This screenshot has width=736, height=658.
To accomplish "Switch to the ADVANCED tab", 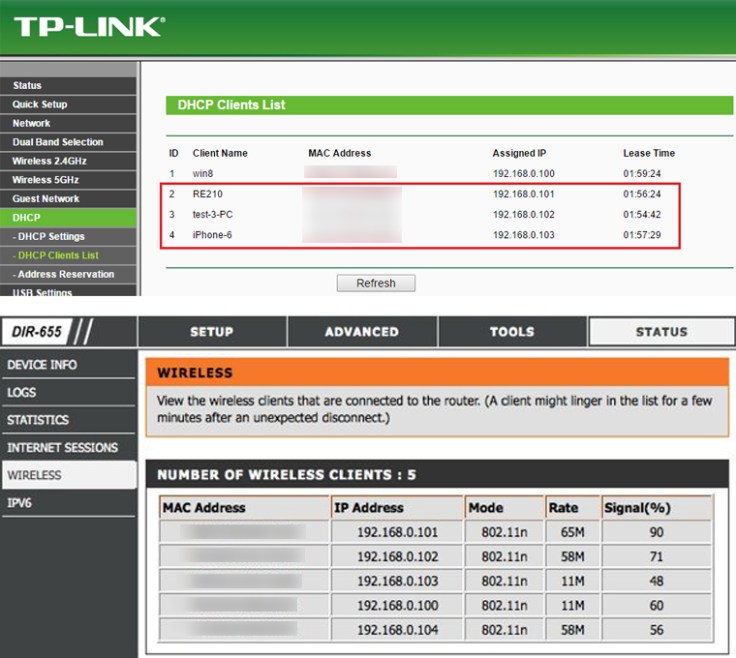I will click(361, 332).
